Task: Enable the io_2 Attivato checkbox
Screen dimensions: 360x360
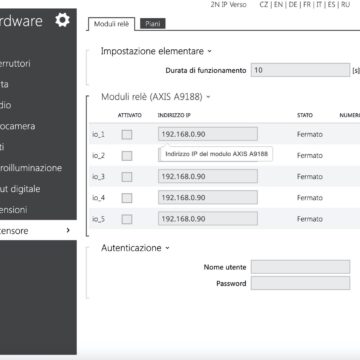Action: click(127, 156)
